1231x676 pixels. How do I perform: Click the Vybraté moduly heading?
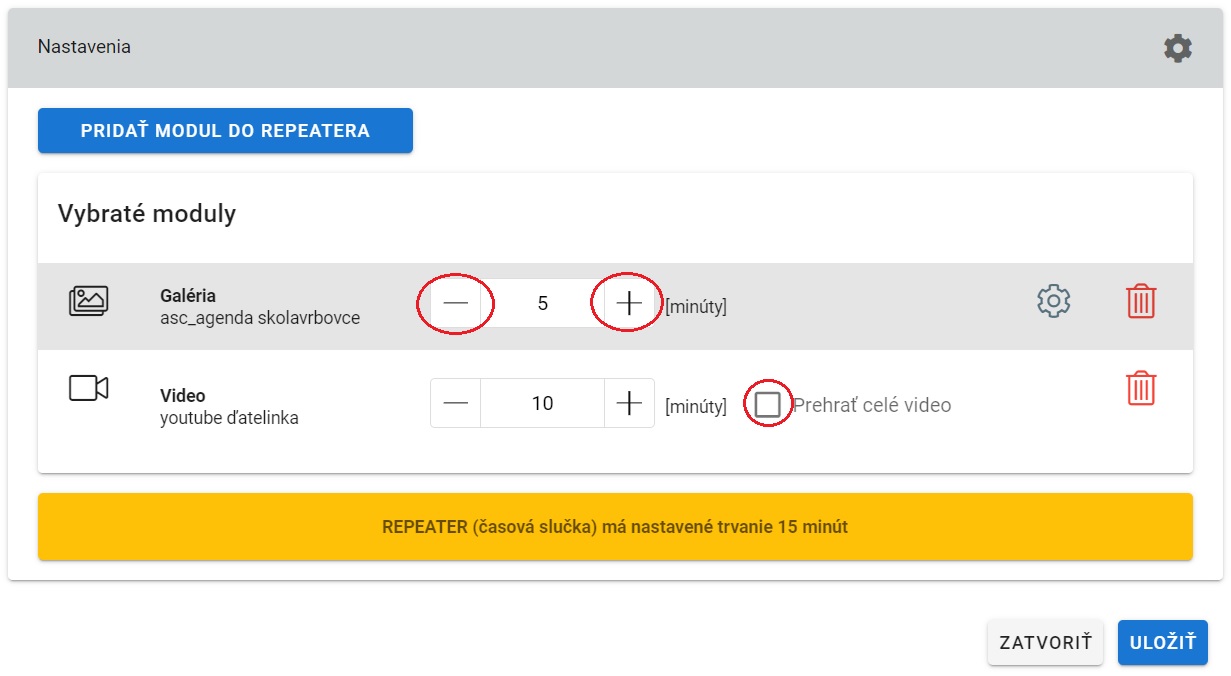[x=147, y=213]
